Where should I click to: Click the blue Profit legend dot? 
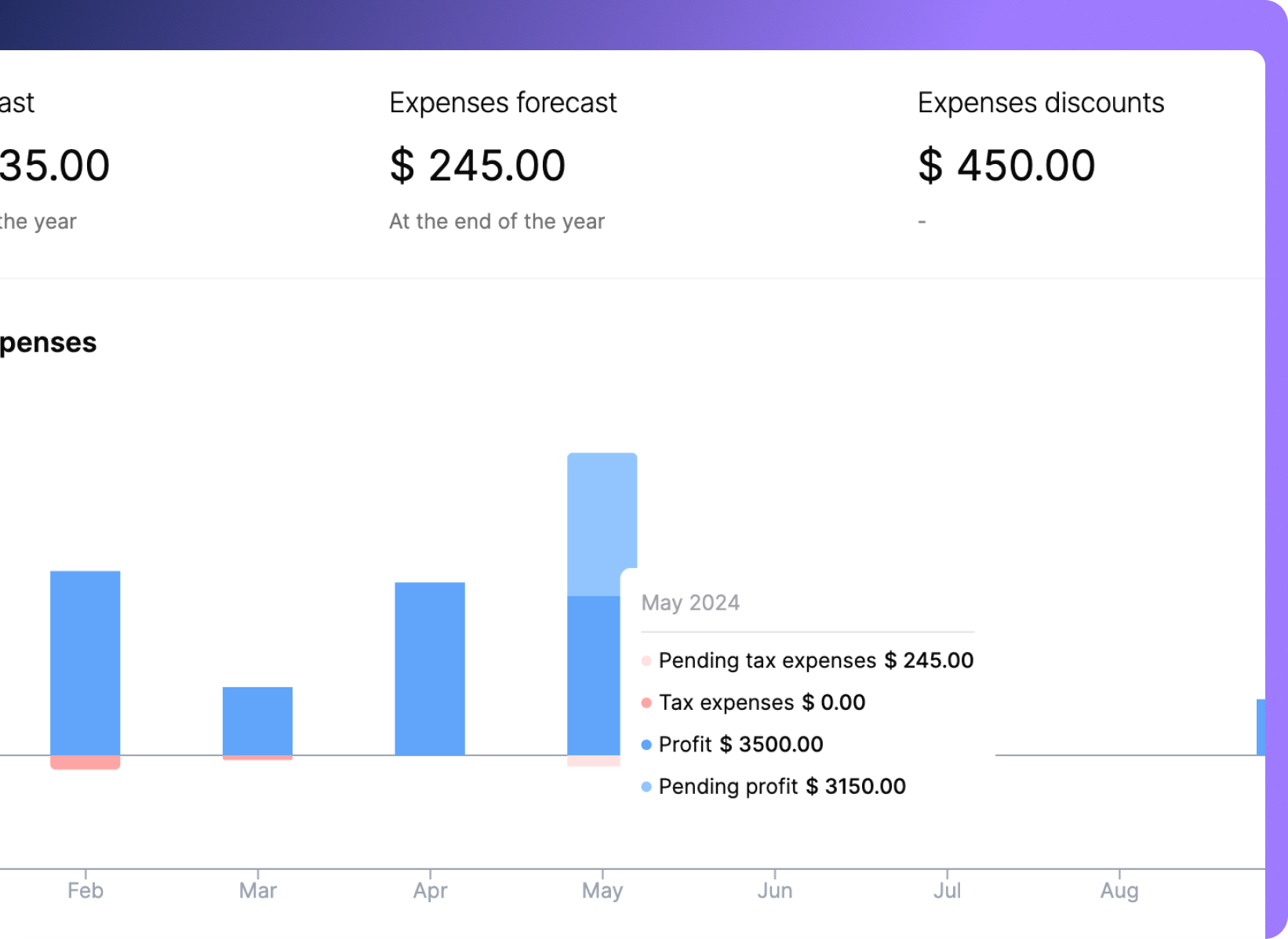(646, 745)
